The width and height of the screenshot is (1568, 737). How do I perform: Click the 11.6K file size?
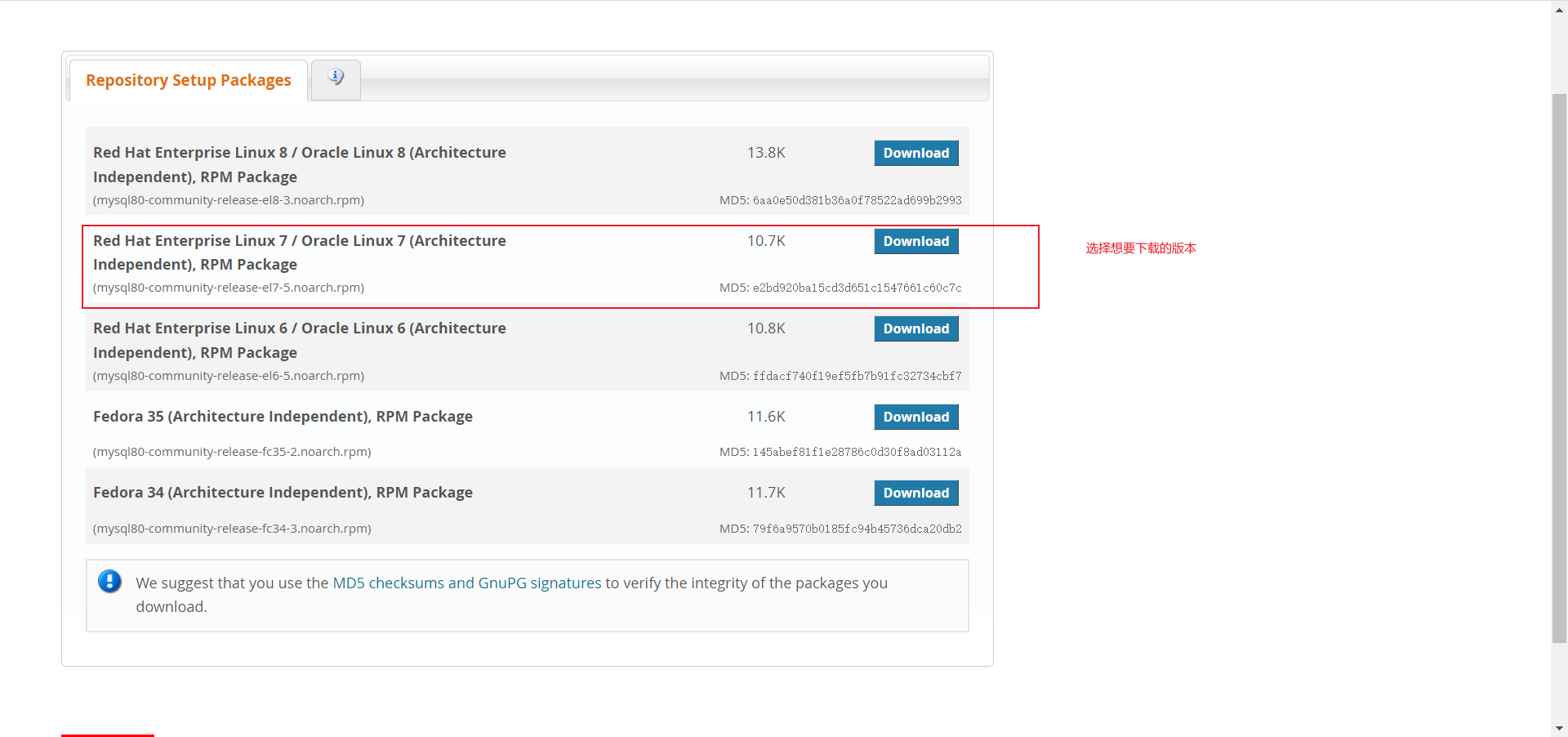[x=766, y=417]
